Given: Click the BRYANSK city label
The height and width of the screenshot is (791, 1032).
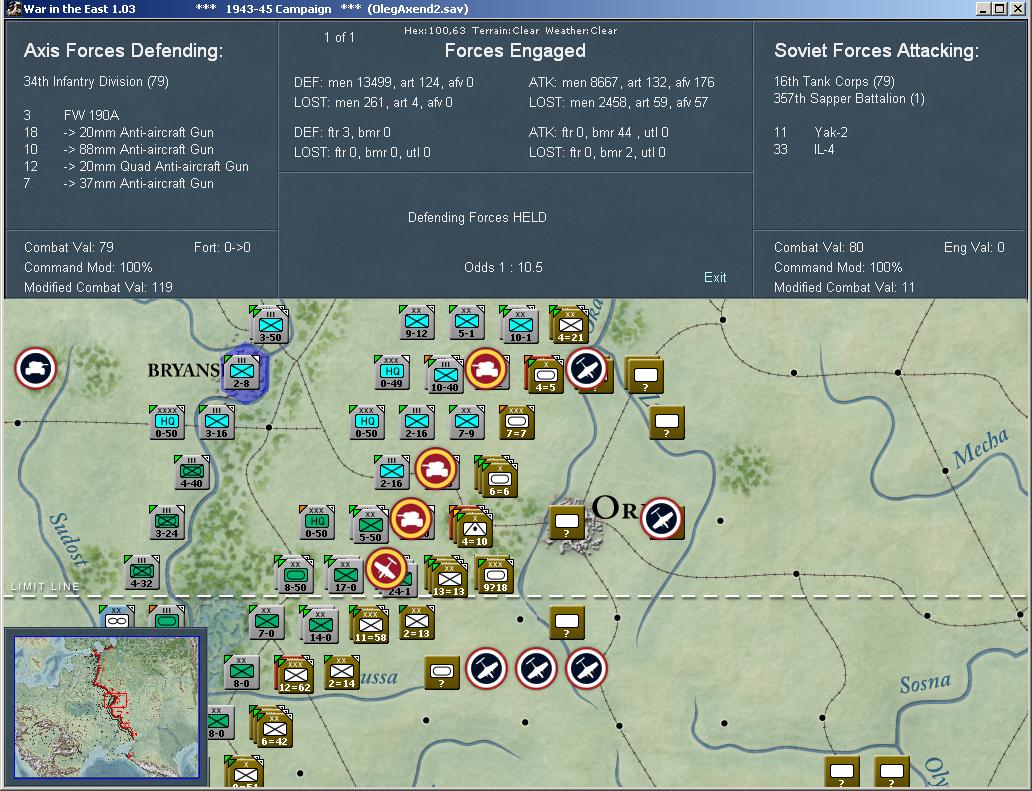Looking at the screenshot, I should 184,370.
